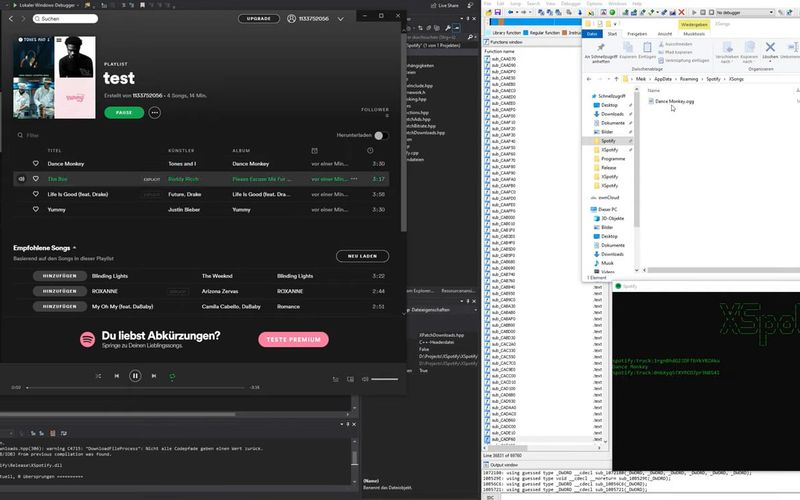
Task: Click the UPGRADE button in Spotify
Action: pyautogui.click(x=259, y=18)
